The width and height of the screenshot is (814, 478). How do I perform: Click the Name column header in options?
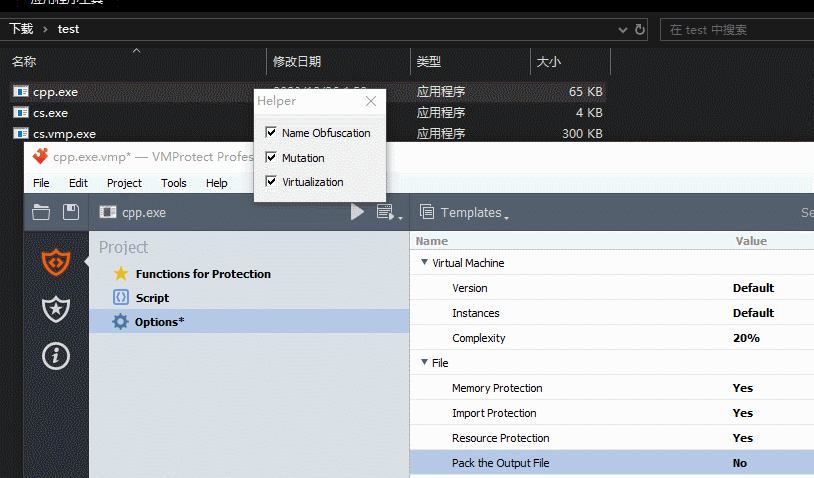click(431, 241)
